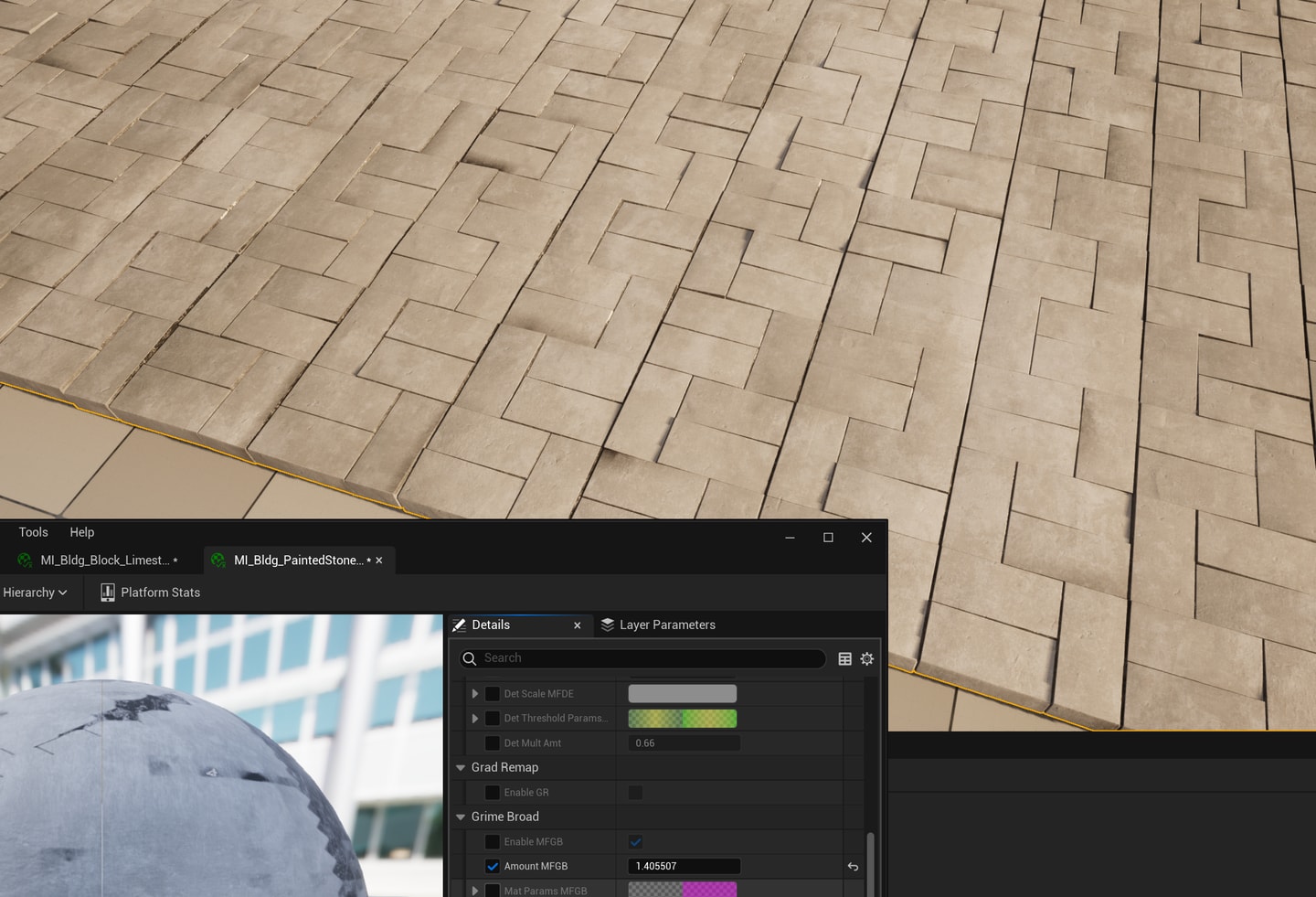This screenshot has height=897, width=1316.
Task: Toggle the Enable GR value checkbox
Action: (635, 793)
